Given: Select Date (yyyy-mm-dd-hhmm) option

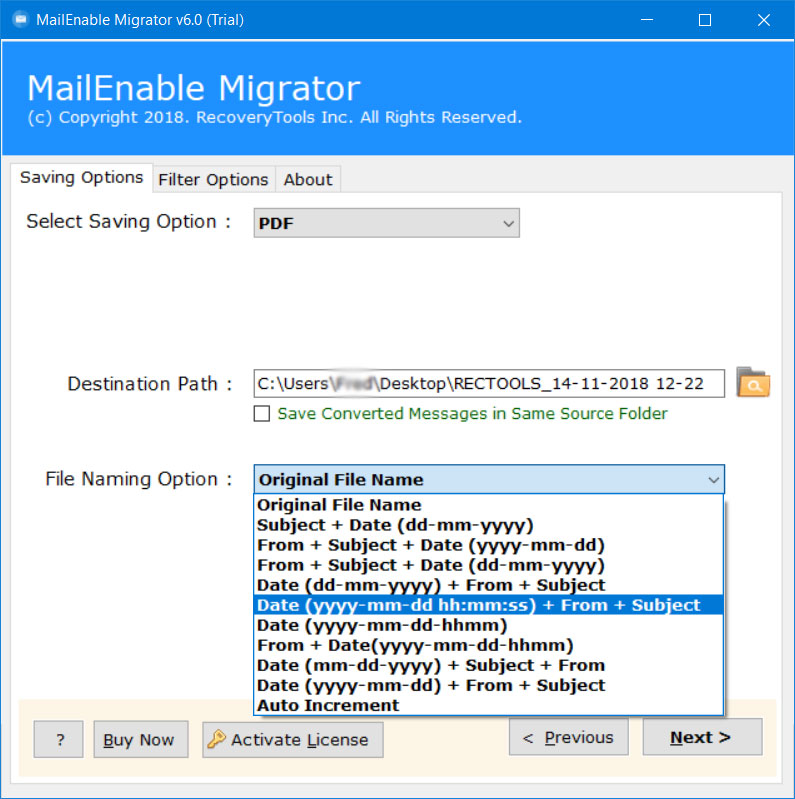Looking at the screenshot, I should [x=488, y=625].
